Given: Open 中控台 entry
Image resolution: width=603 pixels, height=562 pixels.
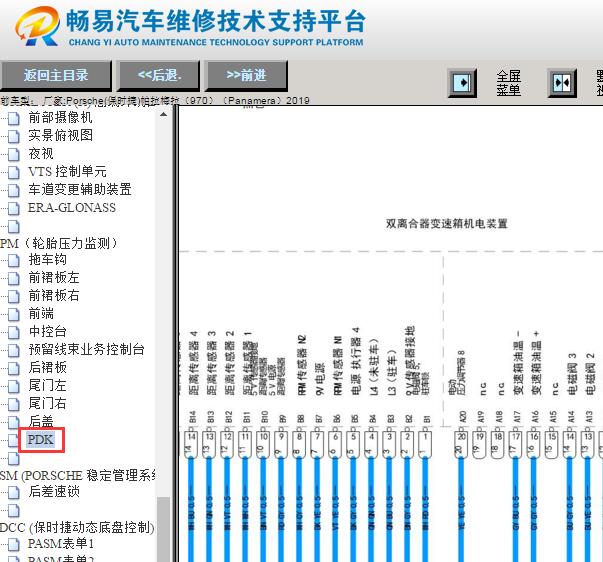Looking at the screenshot, I should pyautogui.click(x=47, y=332).
